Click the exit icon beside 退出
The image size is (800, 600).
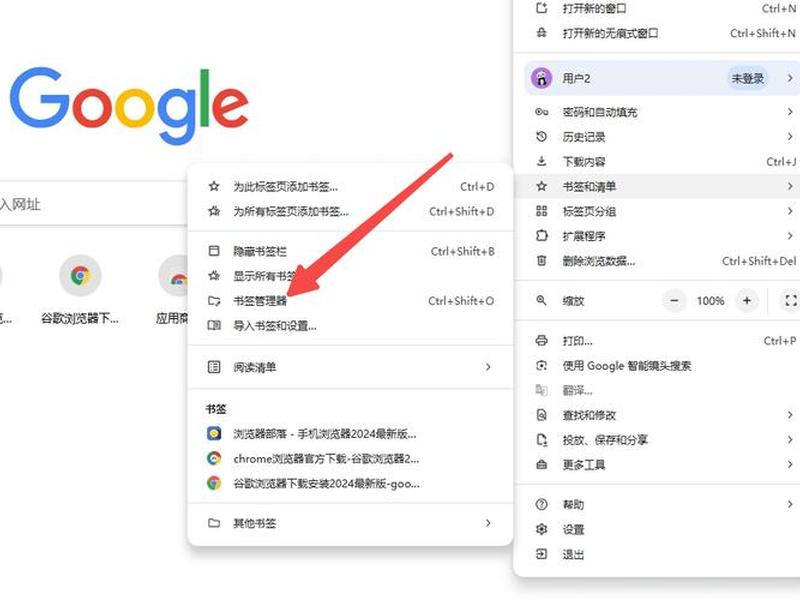[541, 554]
